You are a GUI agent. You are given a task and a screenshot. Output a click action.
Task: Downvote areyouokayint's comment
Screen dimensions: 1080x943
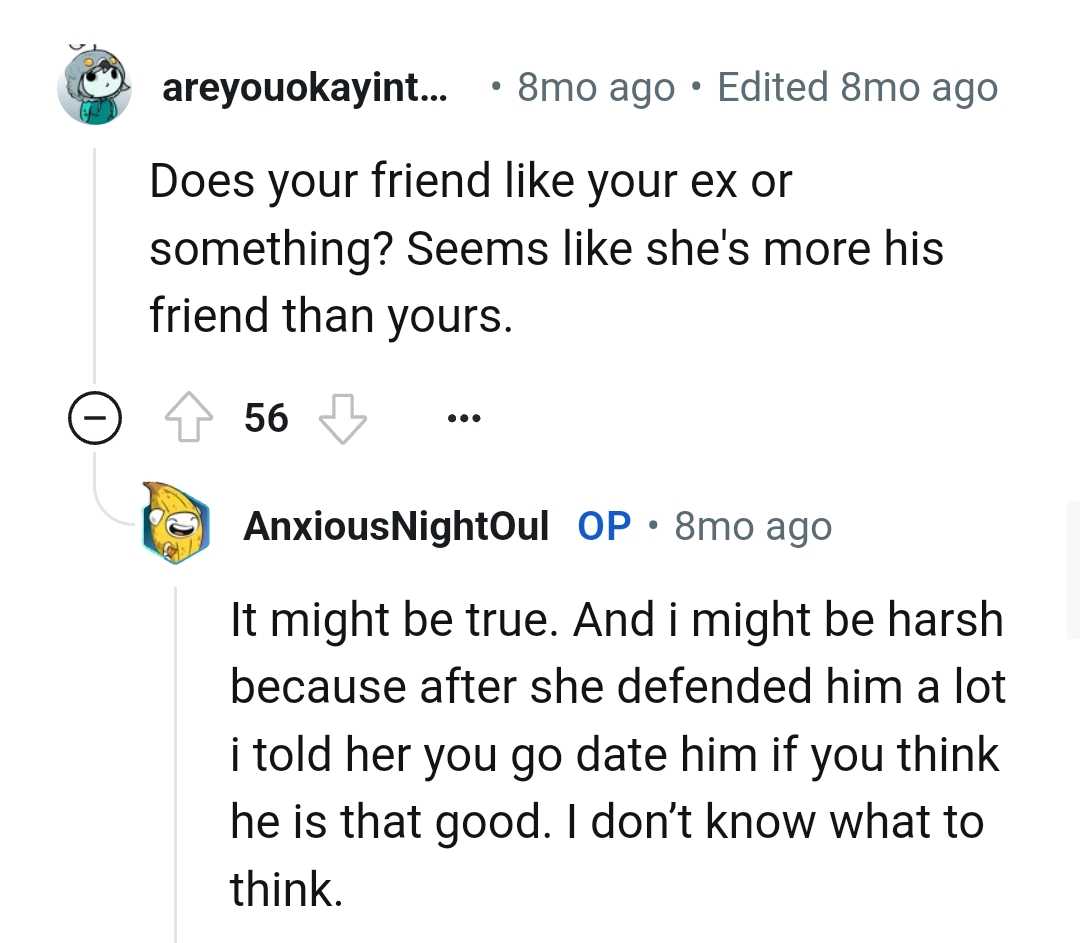pos(344,417)
